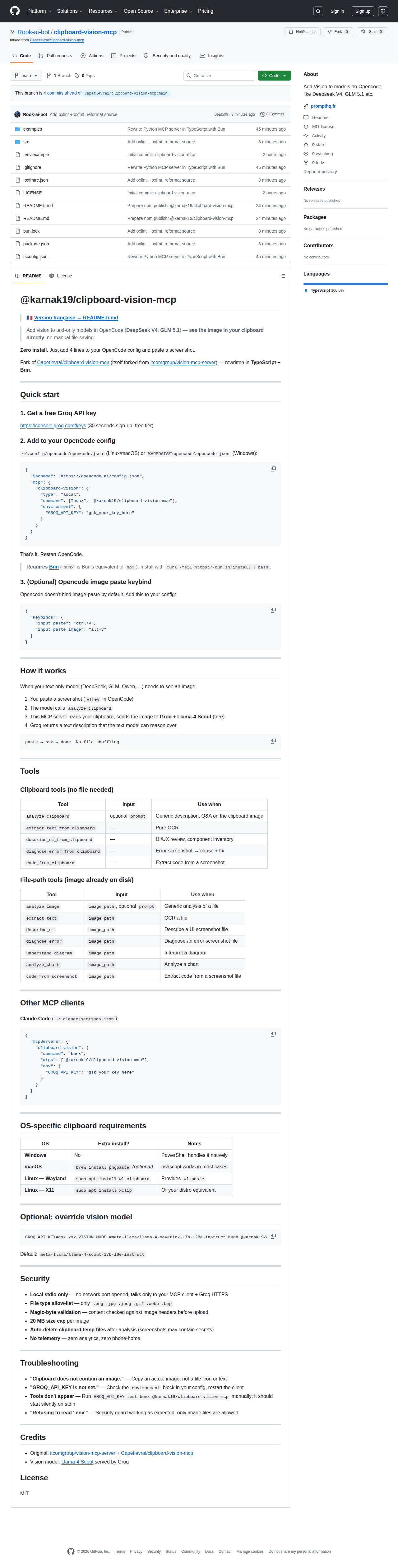Open the Projects tab
Screen dimensions: 398x1568
[x=123, y=55]
